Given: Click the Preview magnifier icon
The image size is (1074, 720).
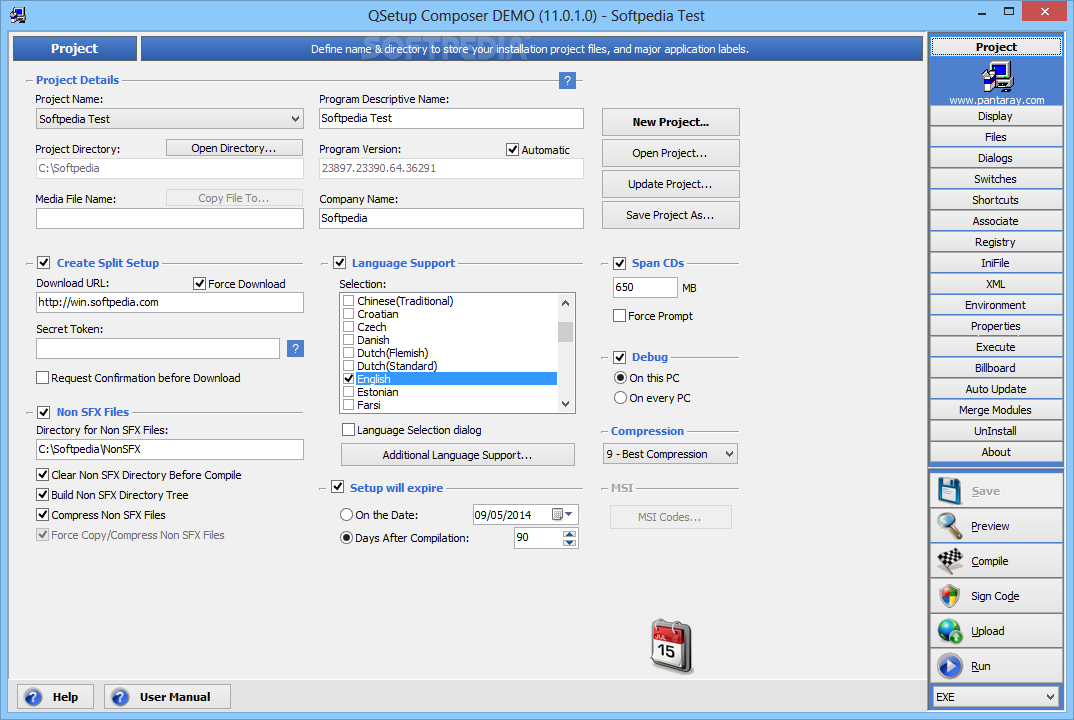Looking at the screenshot, I should tap(949, 526).
